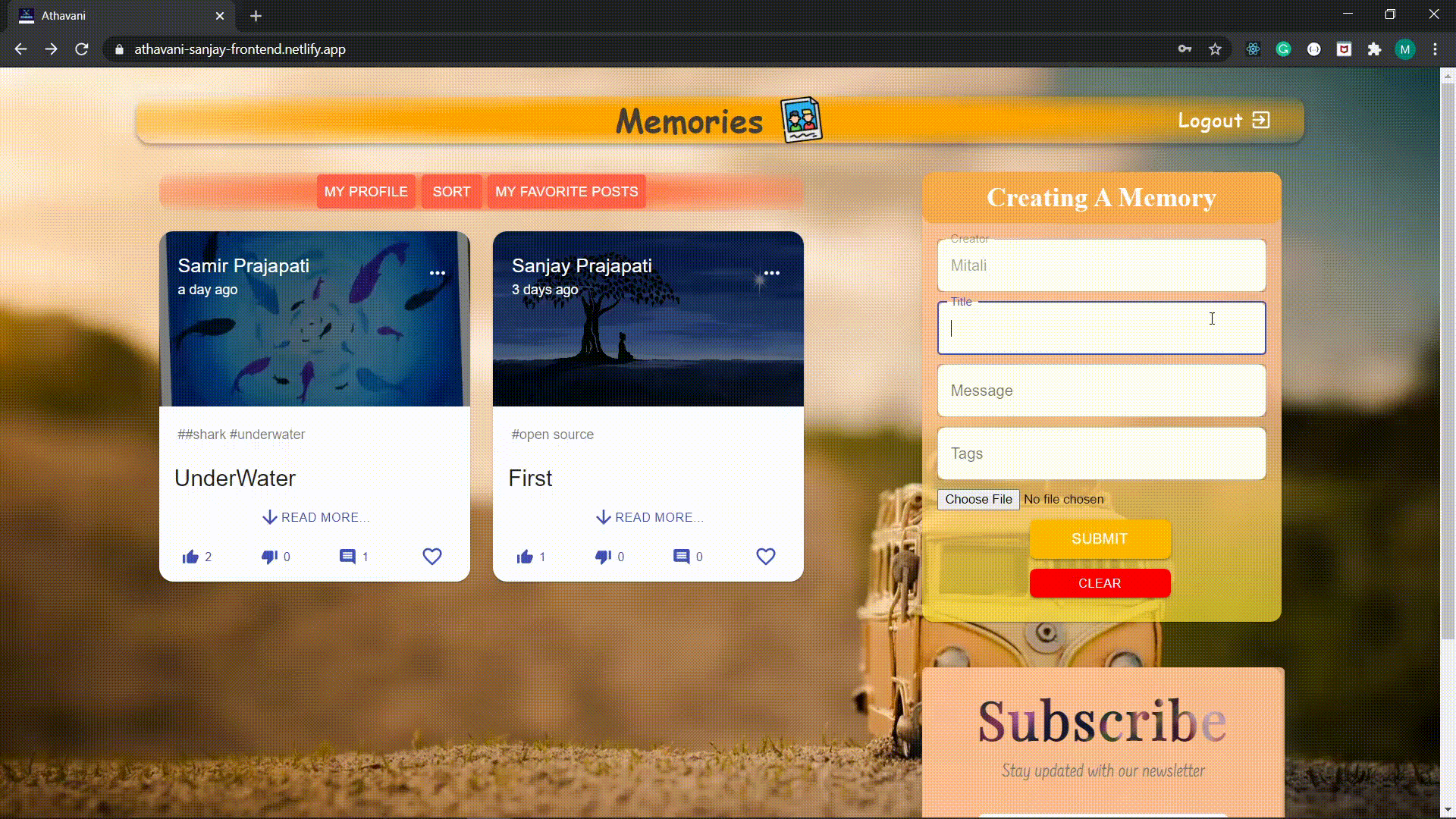Select MY FAVORITE POSTS tab
The width and height of the screenshot is (1456, 819).
pos(566,191)
